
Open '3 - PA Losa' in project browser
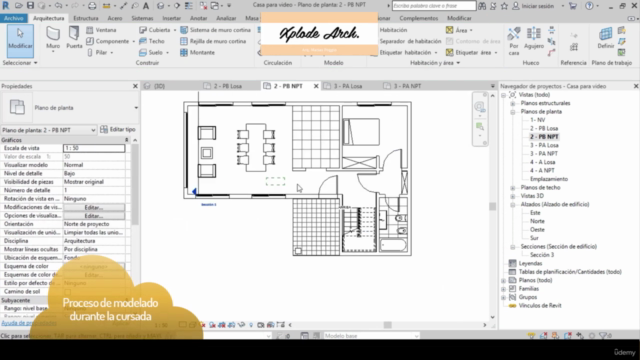pyautogui.click(x=544, y=145)
